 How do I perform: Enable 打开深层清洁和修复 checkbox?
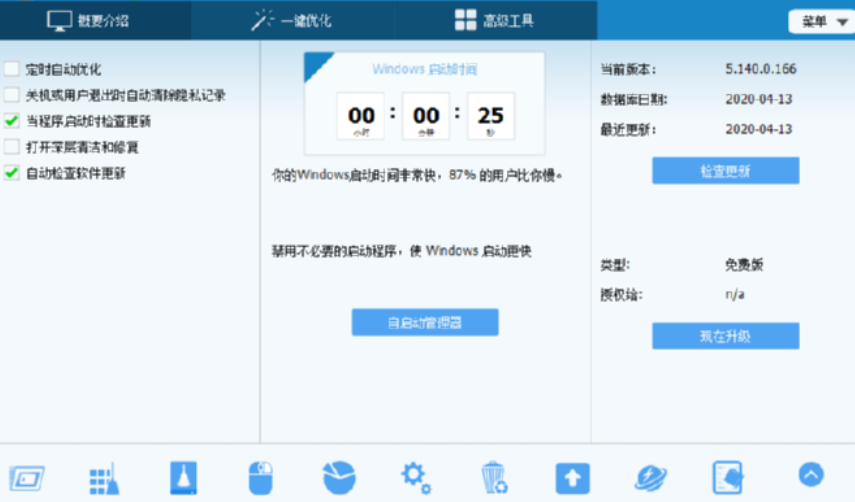click(x=11, y=147)
